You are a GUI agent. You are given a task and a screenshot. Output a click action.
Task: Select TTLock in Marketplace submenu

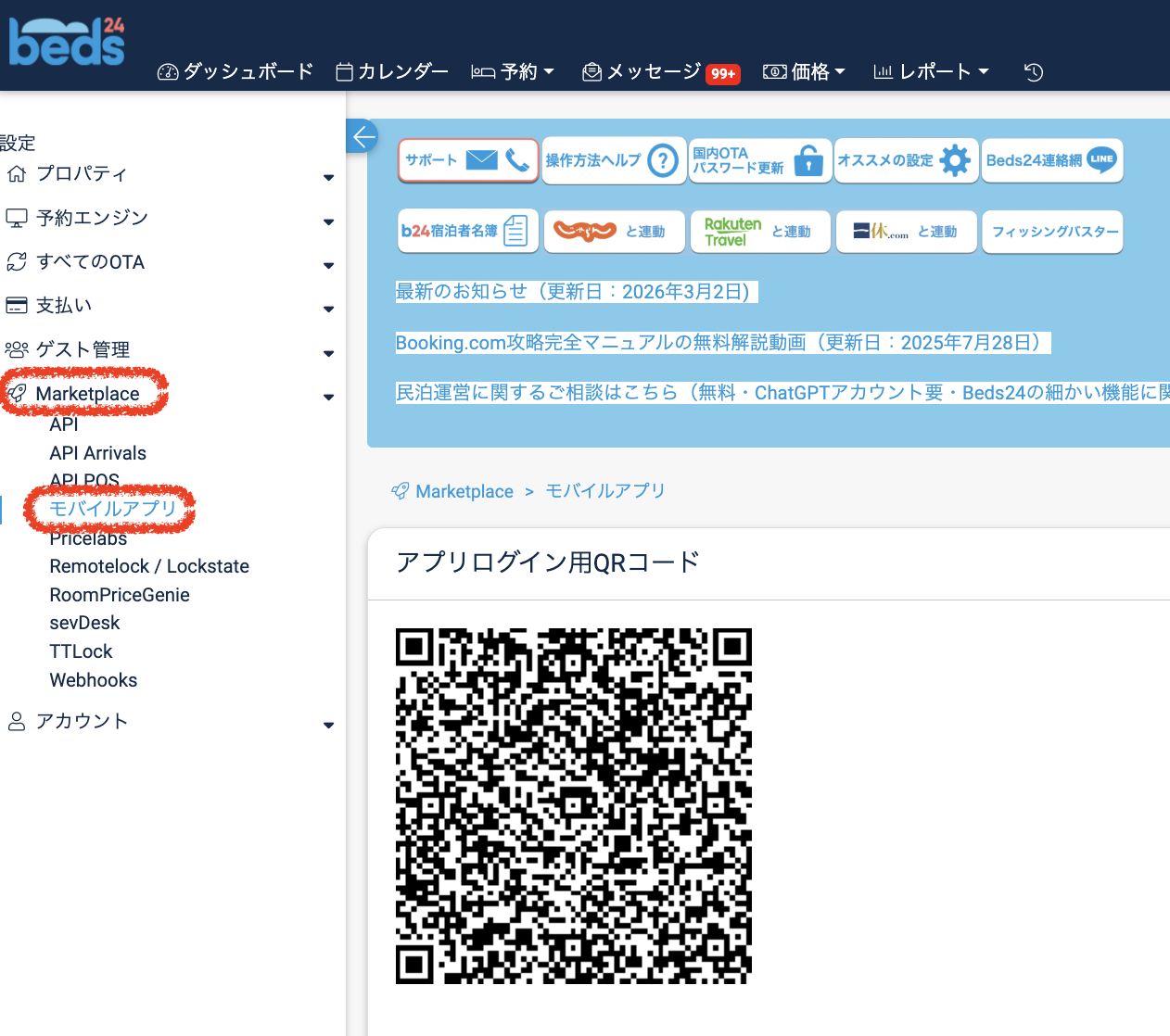tap(81, 651)
